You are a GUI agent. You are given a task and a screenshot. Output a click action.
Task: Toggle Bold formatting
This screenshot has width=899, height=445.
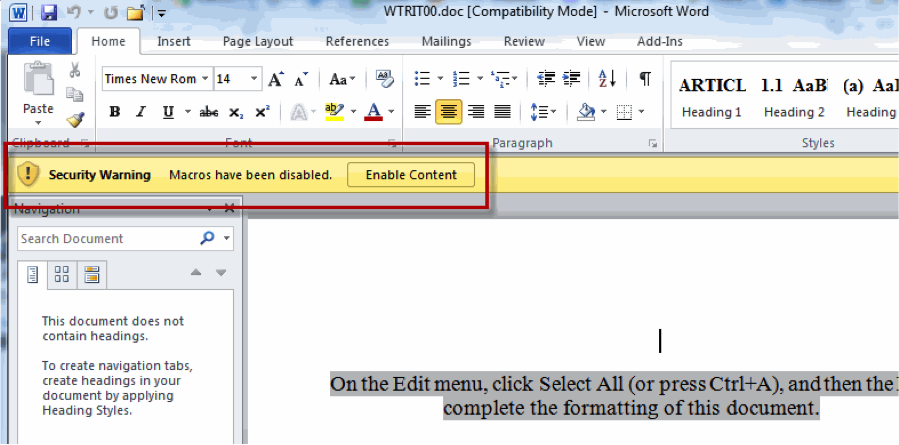(115, 112)
